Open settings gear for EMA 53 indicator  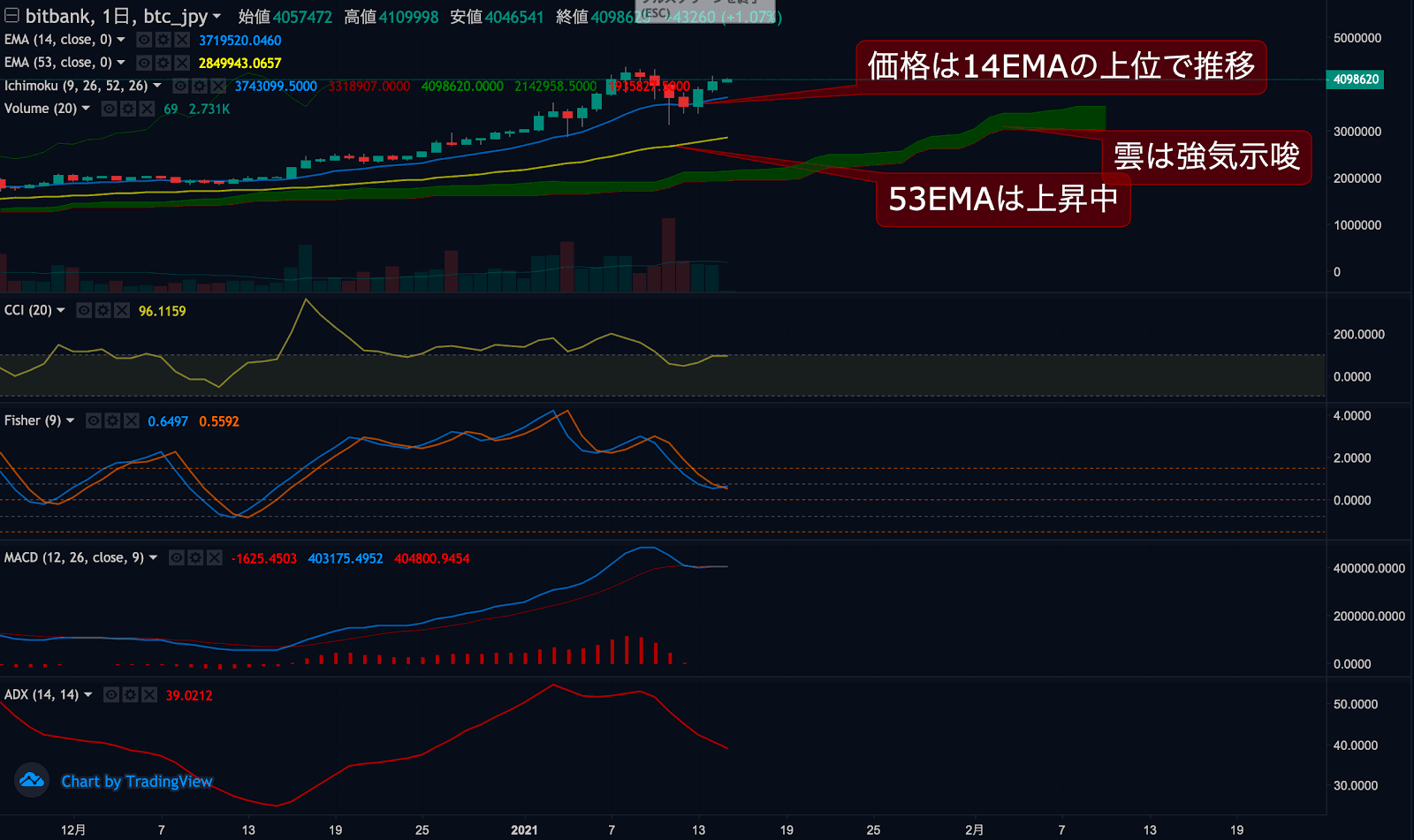pos(163,63)
